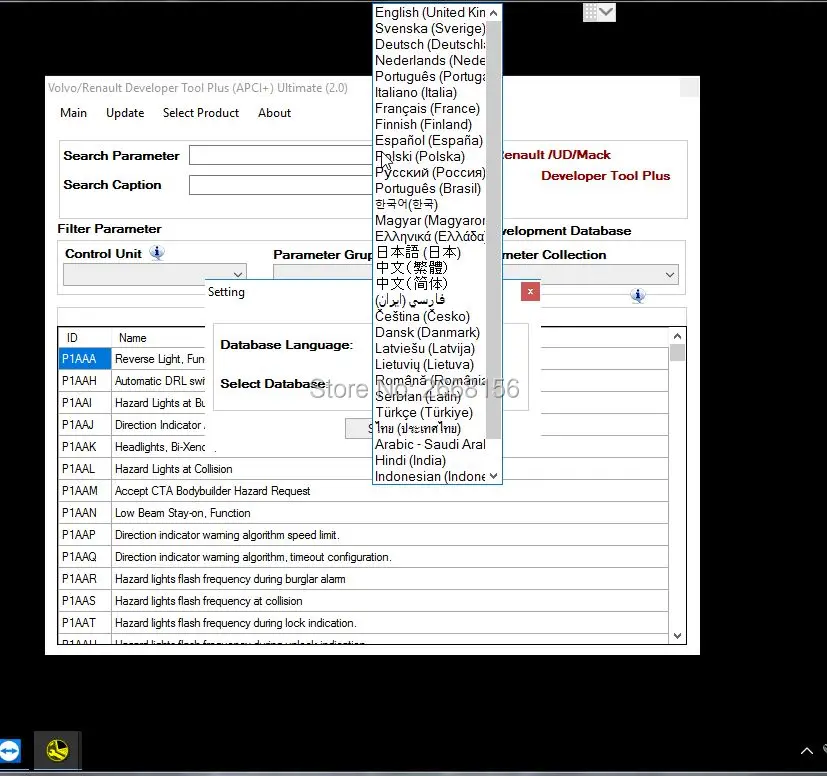The width and height of the screenshot is (827, 776).
Task: Open the About menu
Action: tap(274, 113)
